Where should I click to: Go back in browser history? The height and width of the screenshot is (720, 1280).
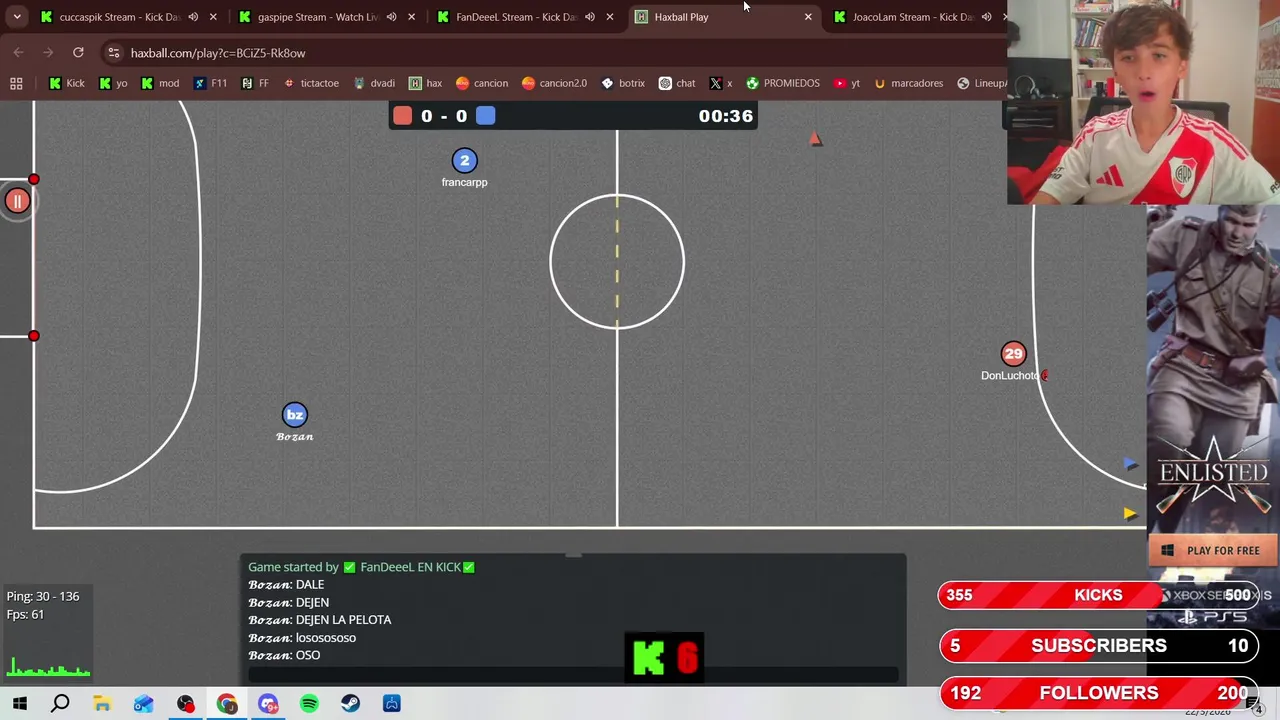(18, 53)
